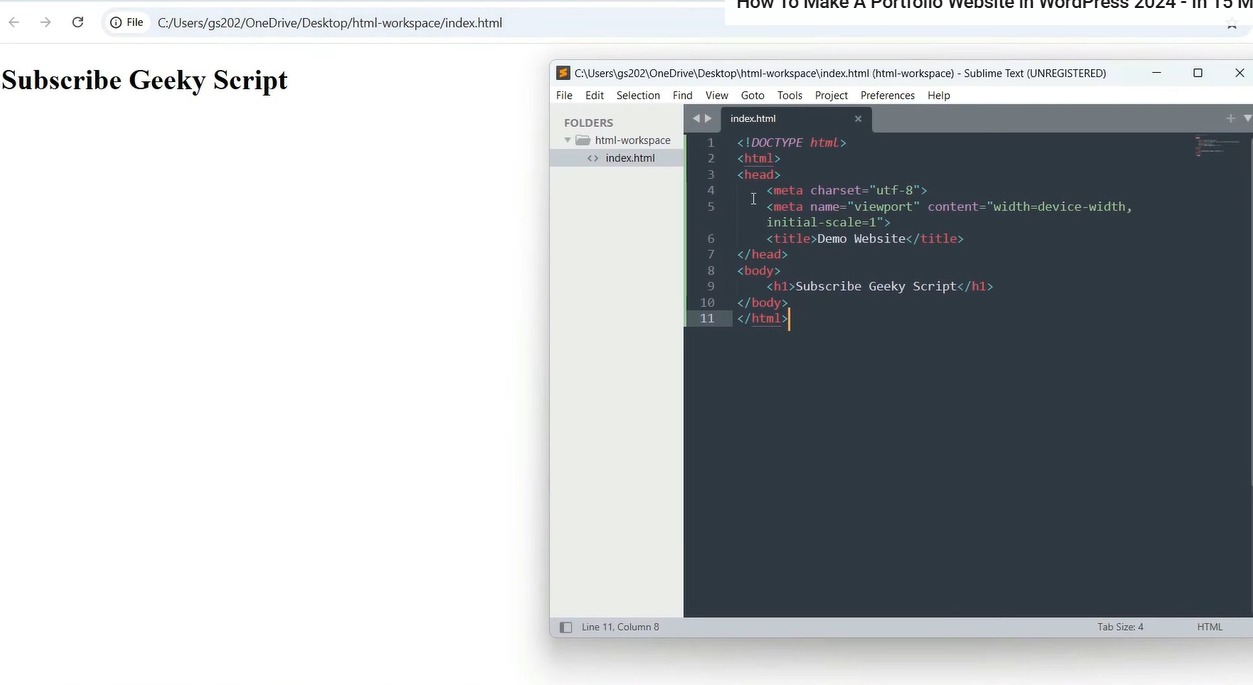Open the tab list dropdown arrow

tap(1247, 118)
